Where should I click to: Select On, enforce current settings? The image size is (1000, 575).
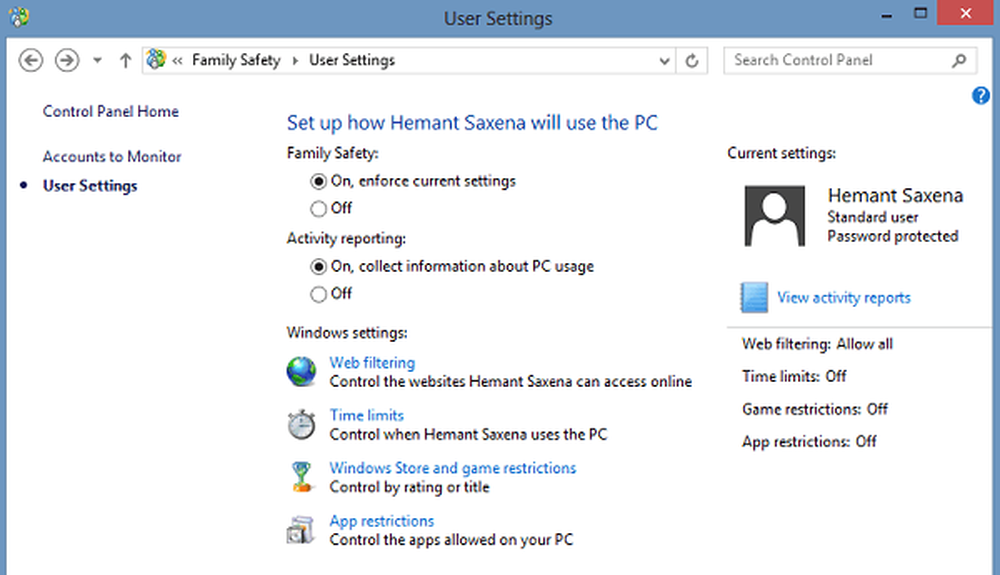click(x=319, y=182)
